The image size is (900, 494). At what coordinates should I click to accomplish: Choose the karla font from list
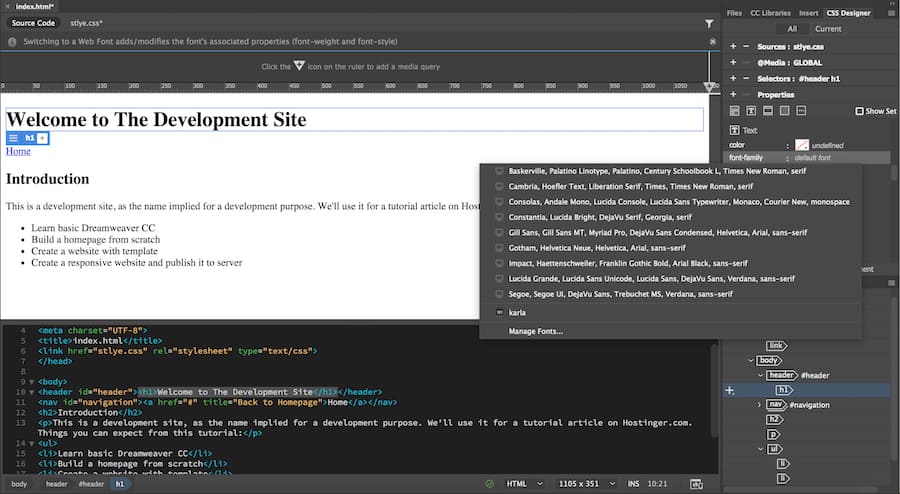[x=517, y=313]
